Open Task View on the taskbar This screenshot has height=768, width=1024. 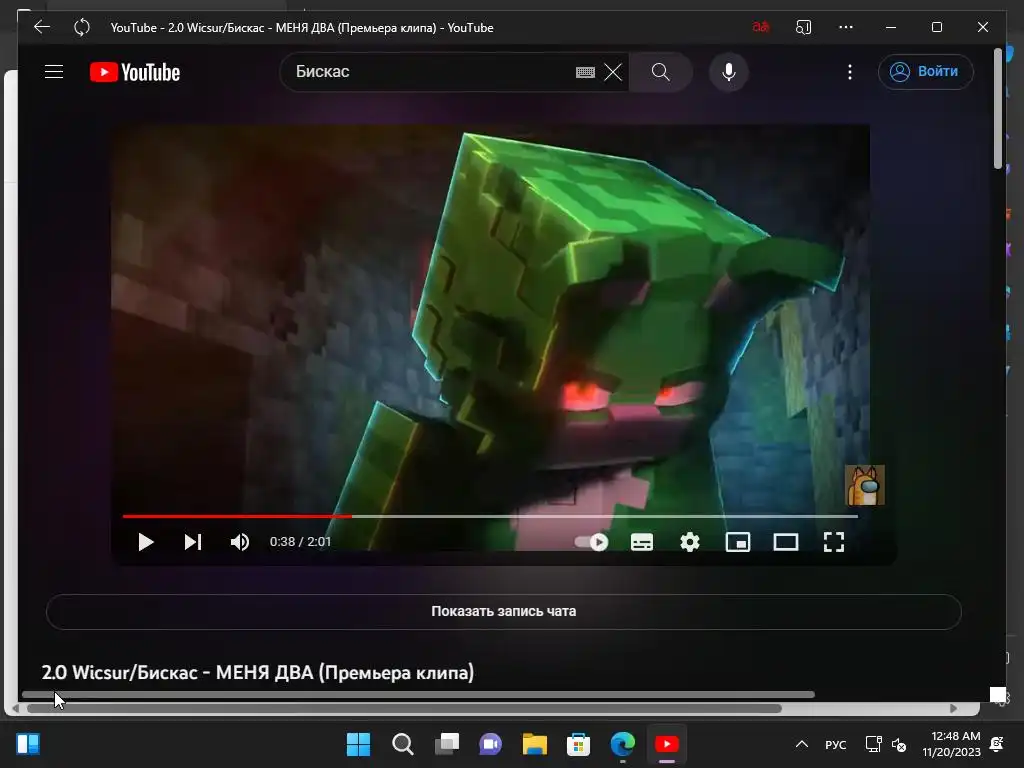[447, 744]
